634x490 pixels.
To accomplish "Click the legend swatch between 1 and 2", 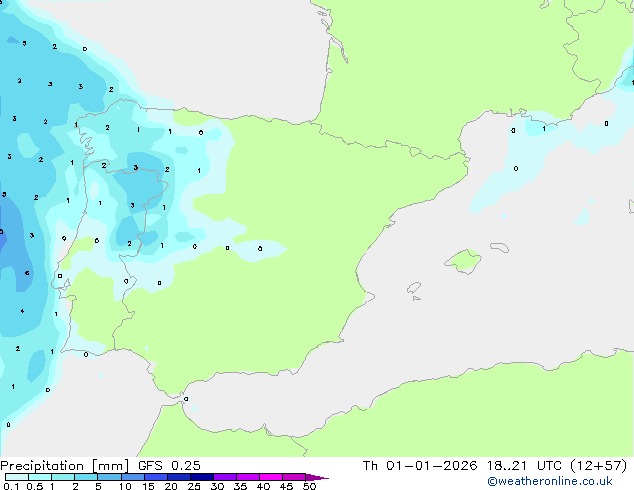I will point(63,477).
